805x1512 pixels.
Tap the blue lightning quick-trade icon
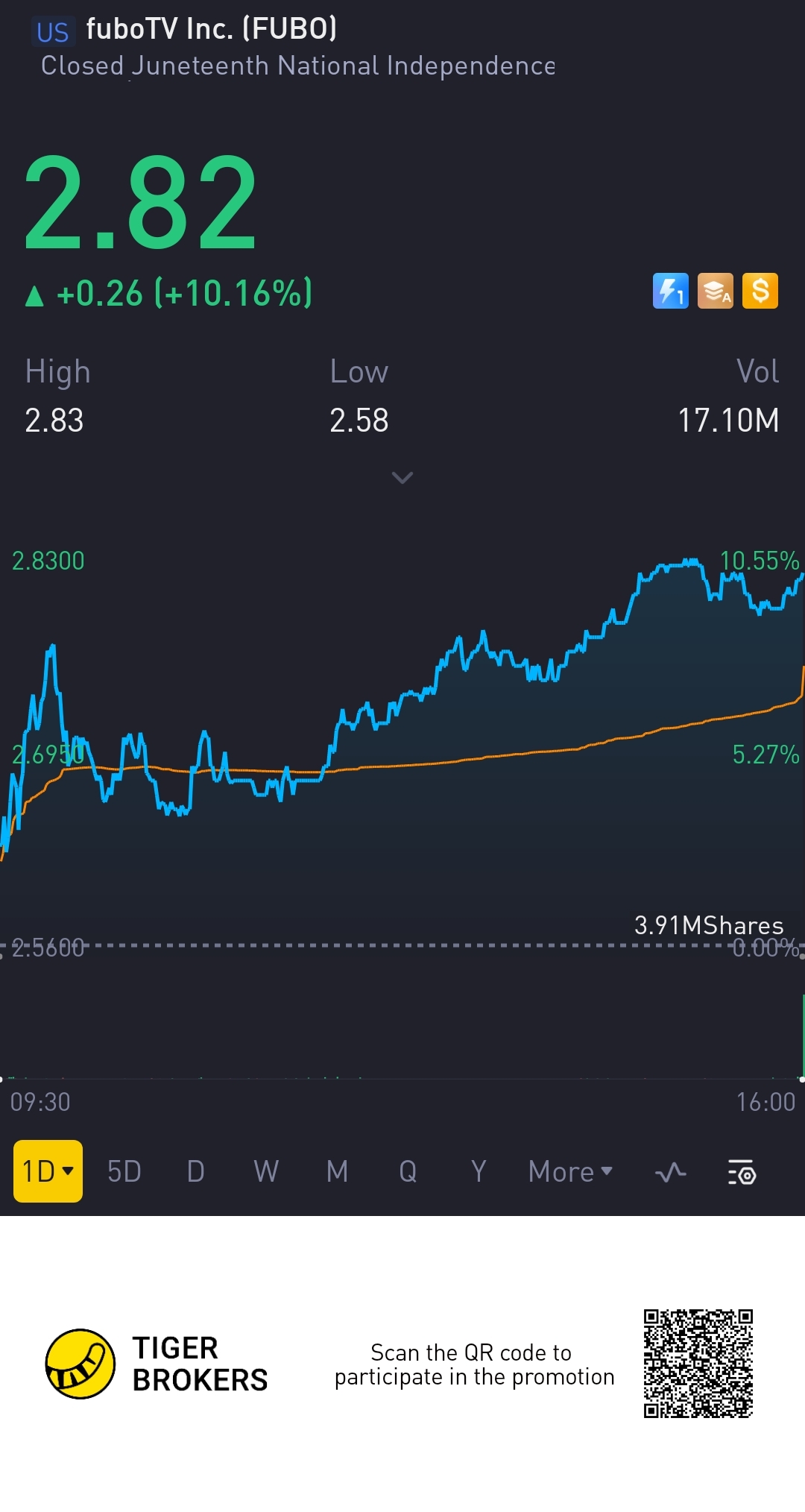click(x=671, y=291)
